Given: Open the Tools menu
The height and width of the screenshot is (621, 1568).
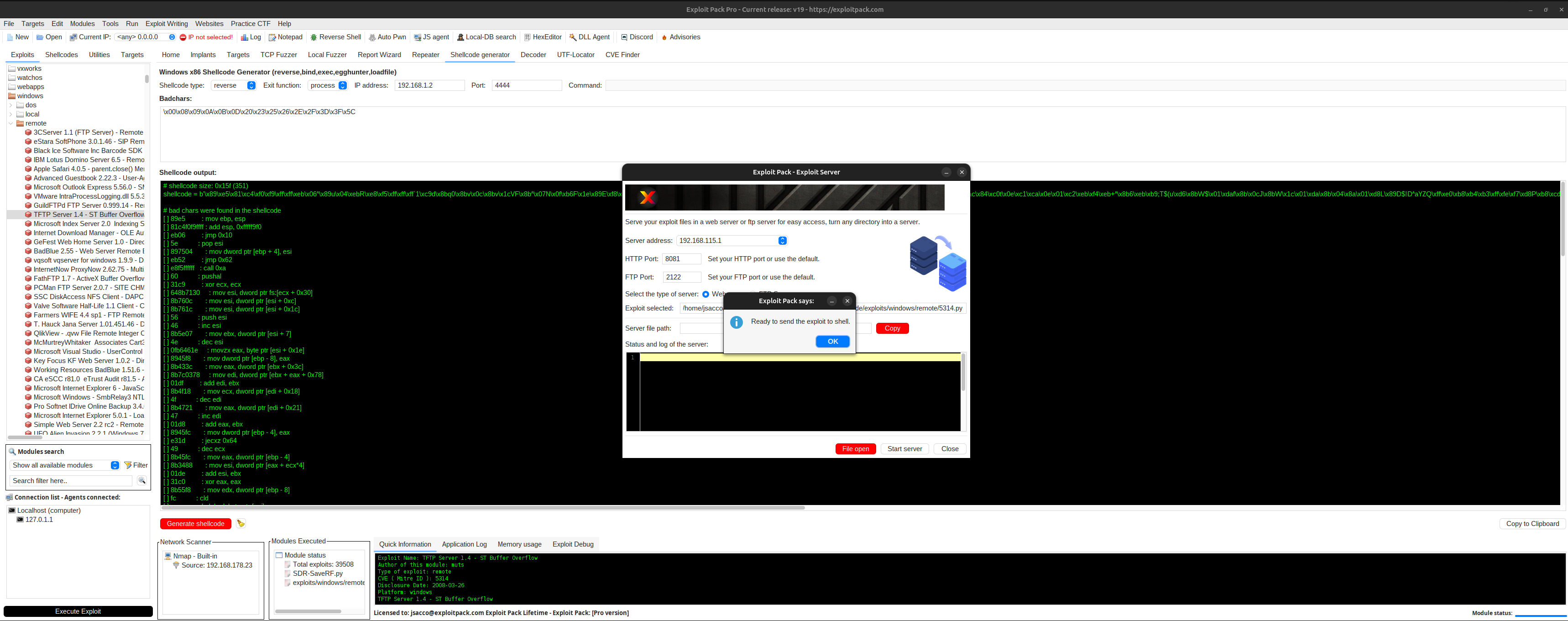Looking at the screenshot, I should (x=110, y=24).
